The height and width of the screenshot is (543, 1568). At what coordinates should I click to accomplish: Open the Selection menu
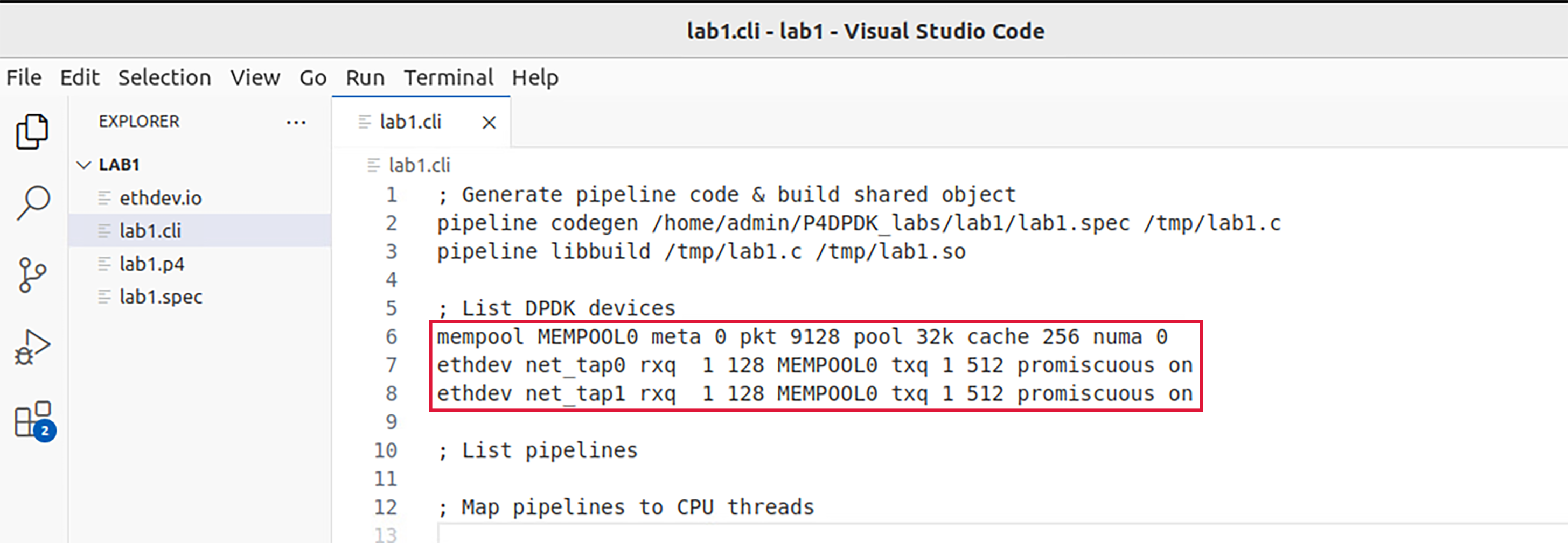point(164,78)
